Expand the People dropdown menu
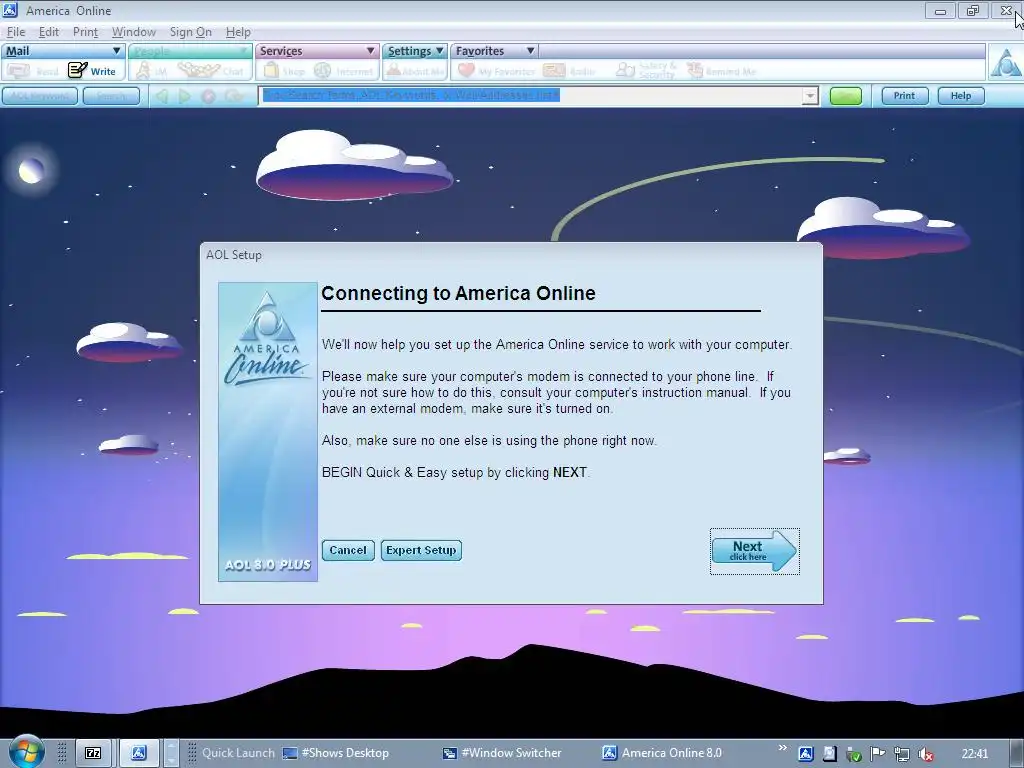The image size is (1024, 768). pos(244,51)
